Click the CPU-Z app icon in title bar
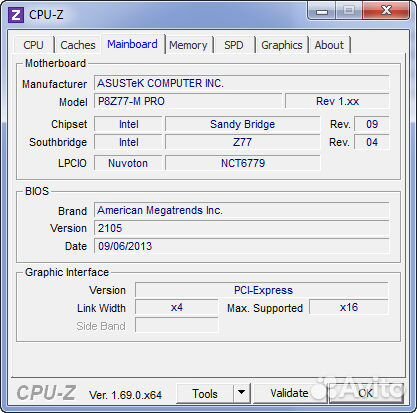The height and width of the screenshot is (413, 417). [16, 15]
